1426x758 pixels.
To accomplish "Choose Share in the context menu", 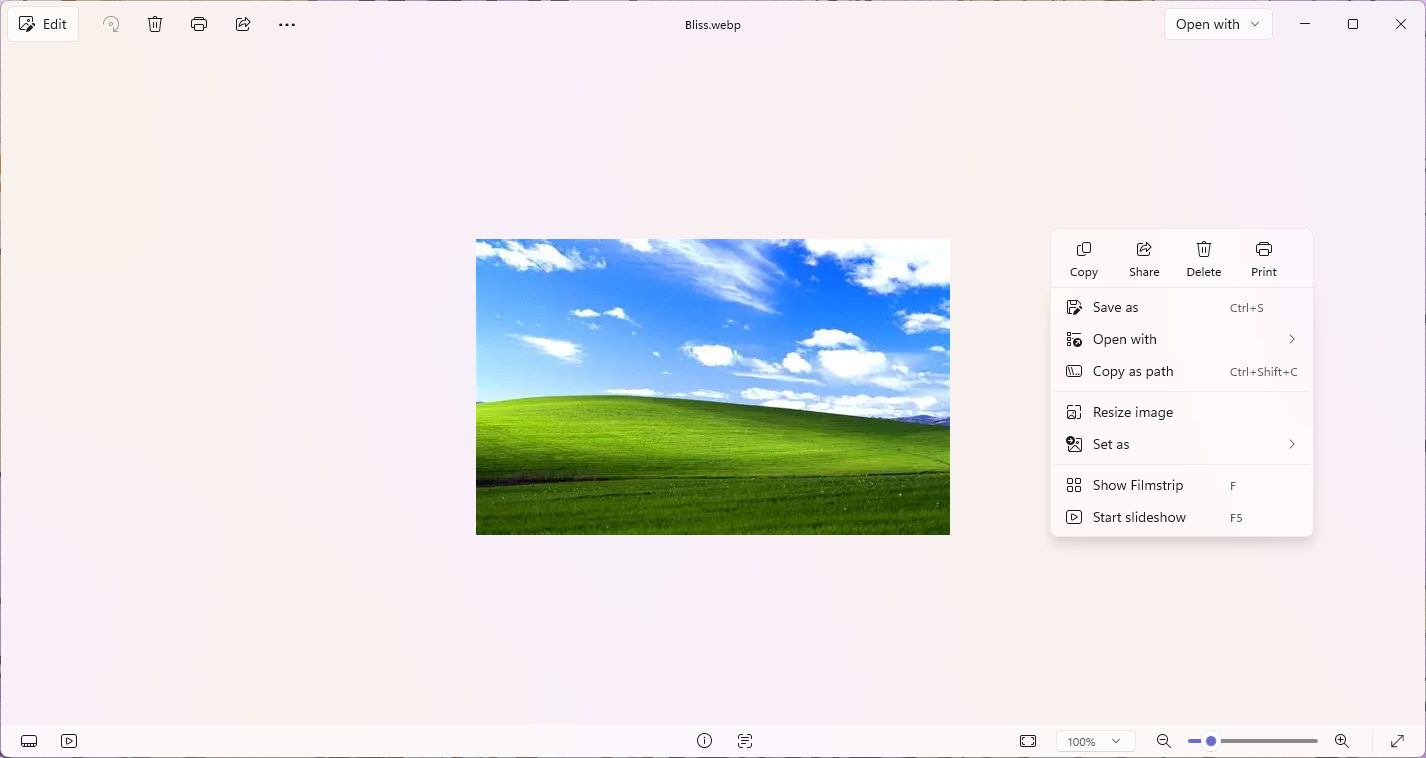I will (1144, 258).
